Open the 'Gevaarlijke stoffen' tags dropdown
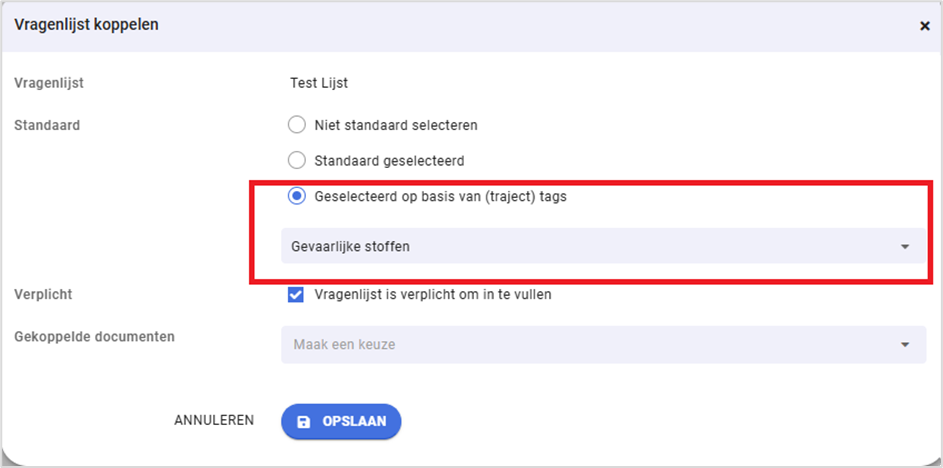The height and width of the screenshot is (468, 943). pyautogui.click(x=590, y=246)
